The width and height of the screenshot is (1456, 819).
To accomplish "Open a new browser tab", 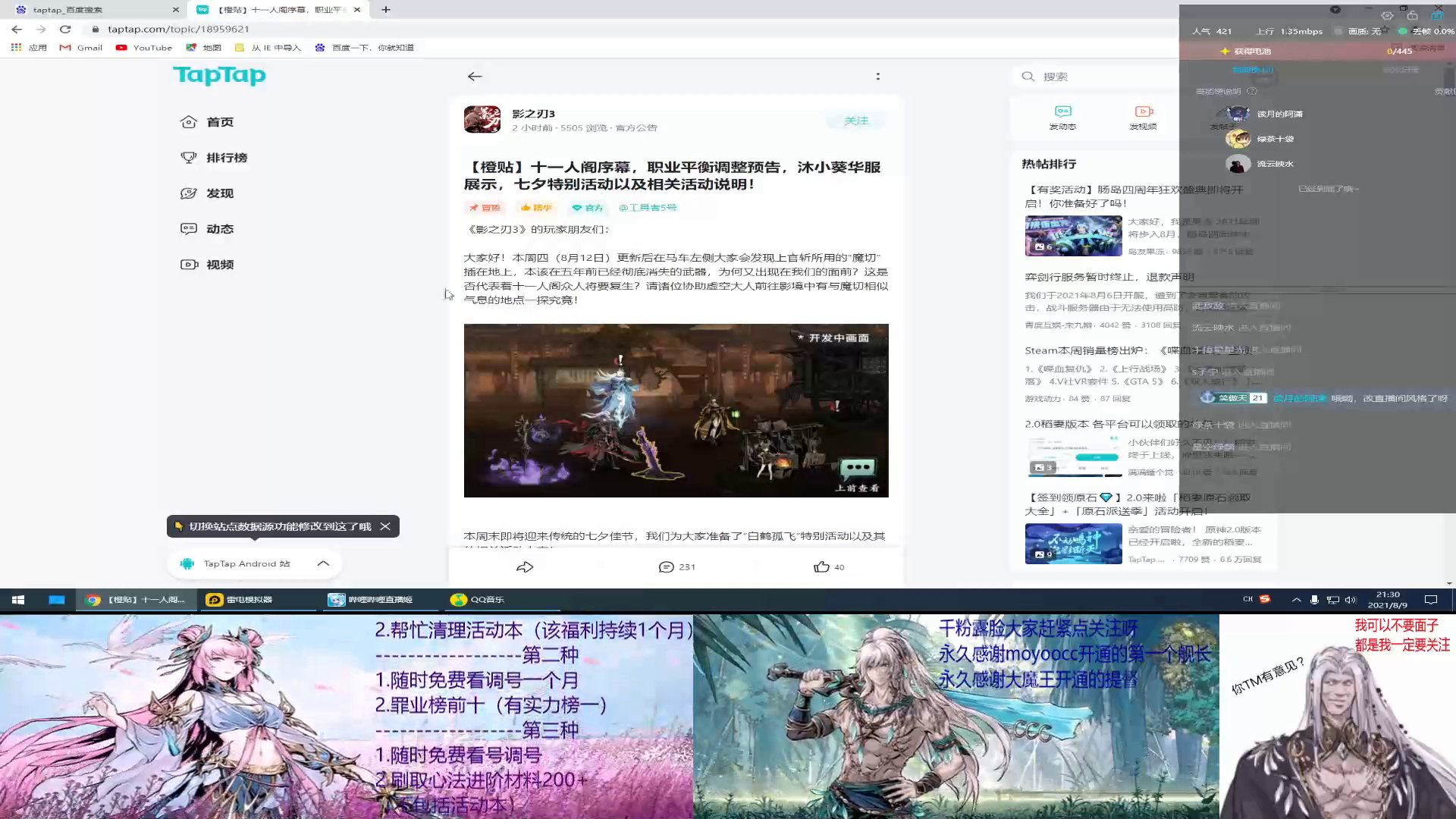I will tap(386, 10).
